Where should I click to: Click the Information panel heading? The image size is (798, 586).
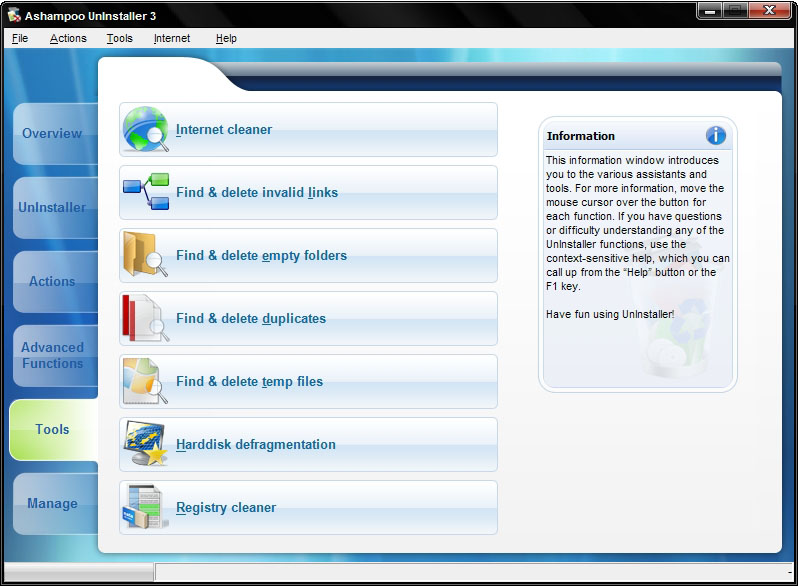[x=581, y=136]
